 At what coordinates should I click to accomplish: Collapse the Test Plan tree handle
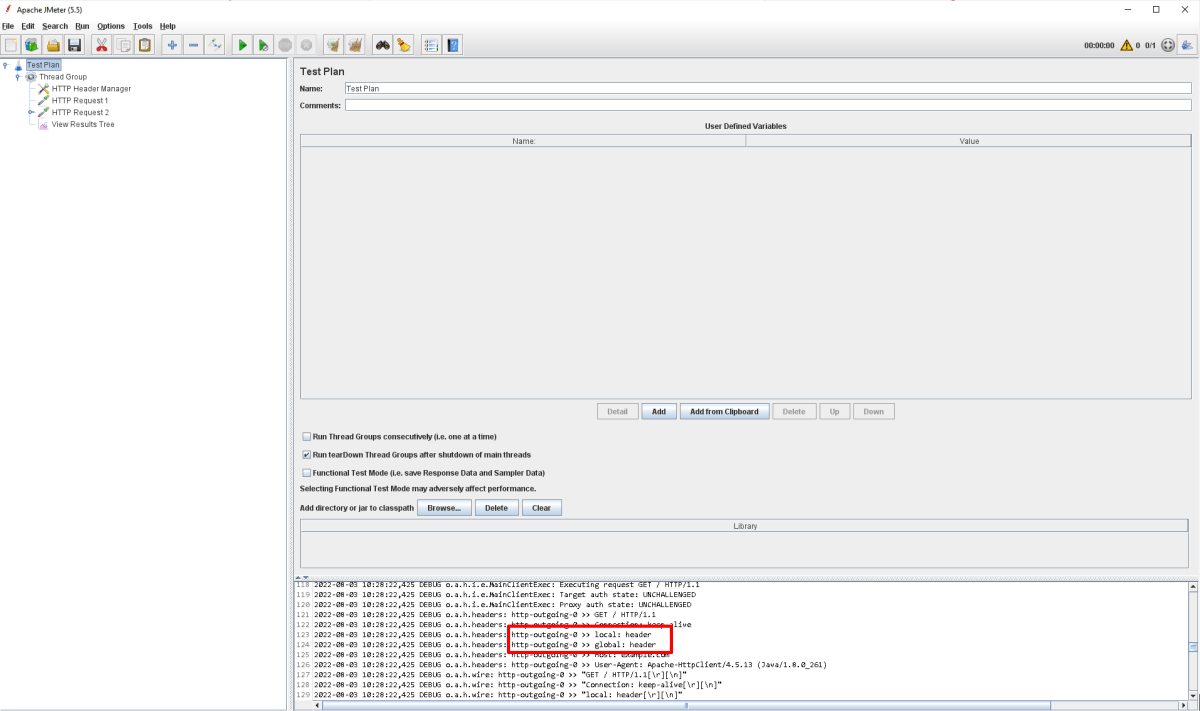6,65
